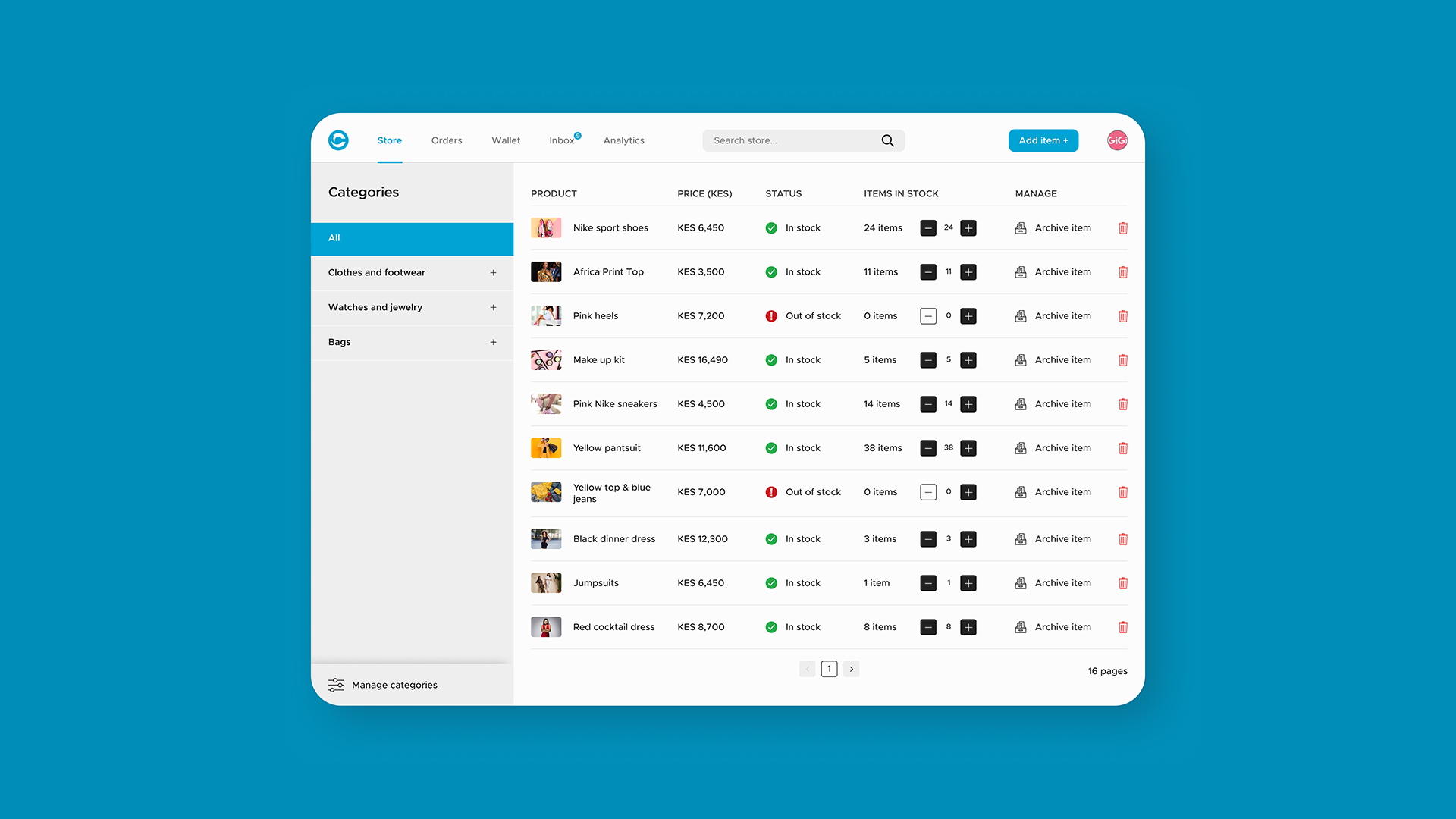Delete the Nike sport shoes item
The width and height of the screenshot is (1456, 819).
point(1123,228)
